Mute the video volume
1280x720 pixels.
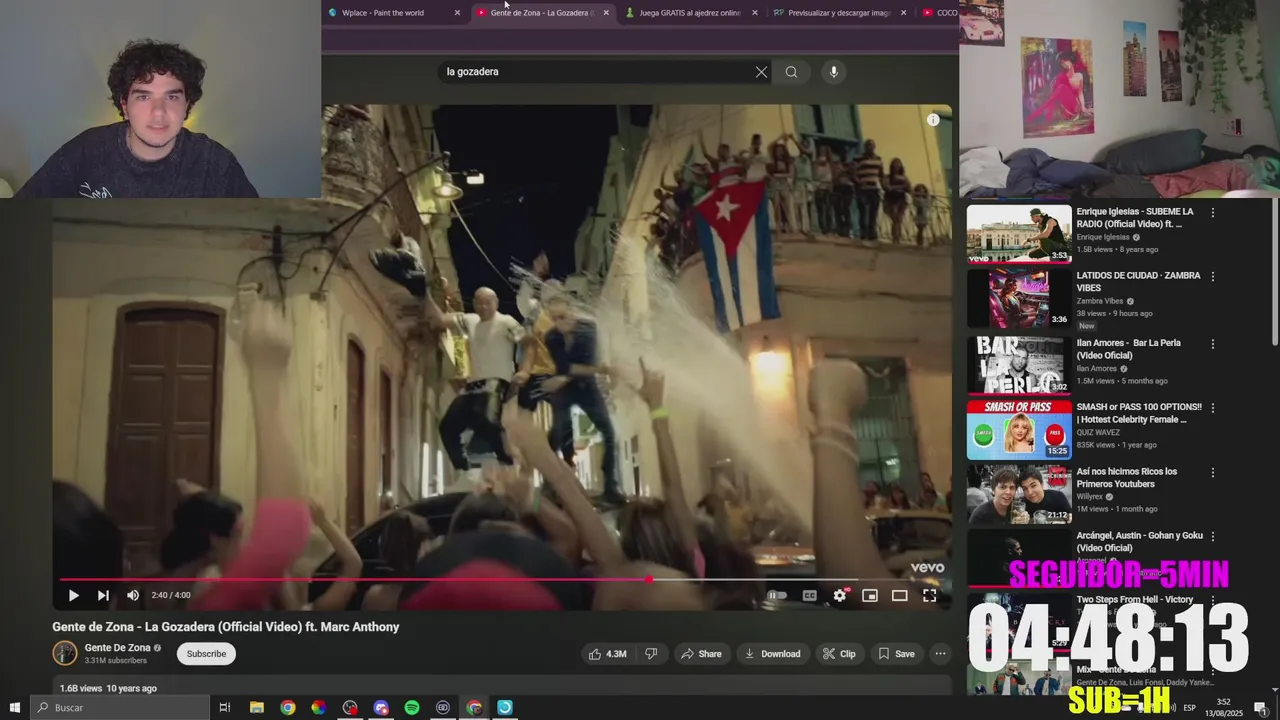pyautogui.click(x=133, y=595)
